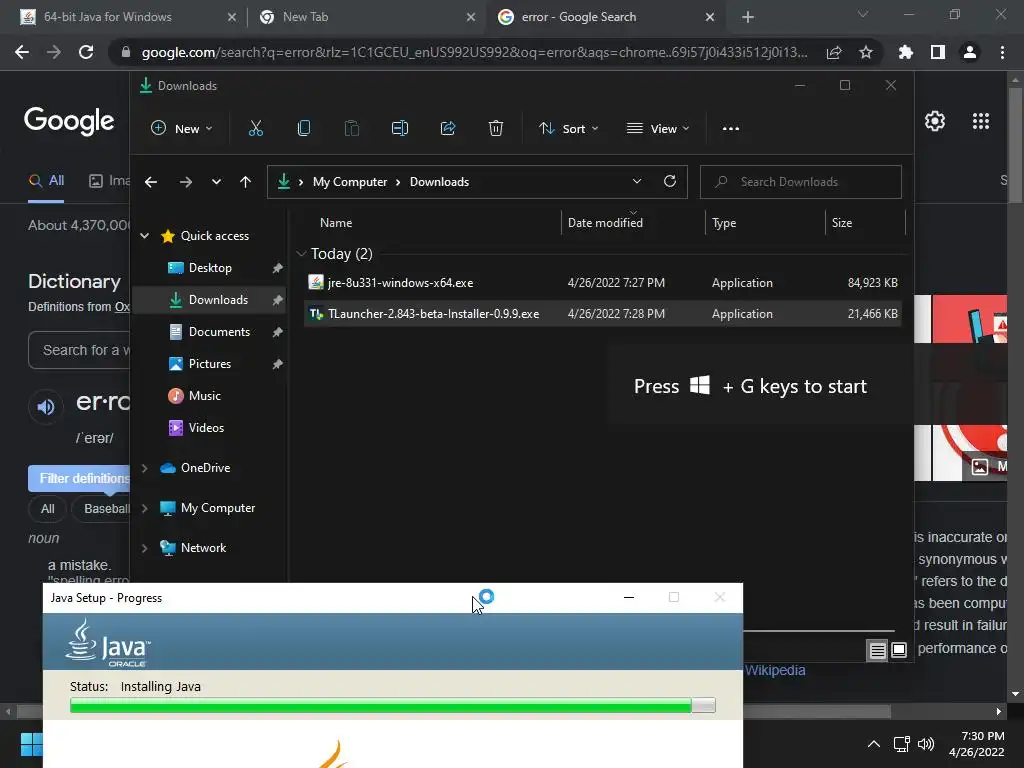
Task: Expand the My Computer tree node
Action: click(x=145, y=508)
